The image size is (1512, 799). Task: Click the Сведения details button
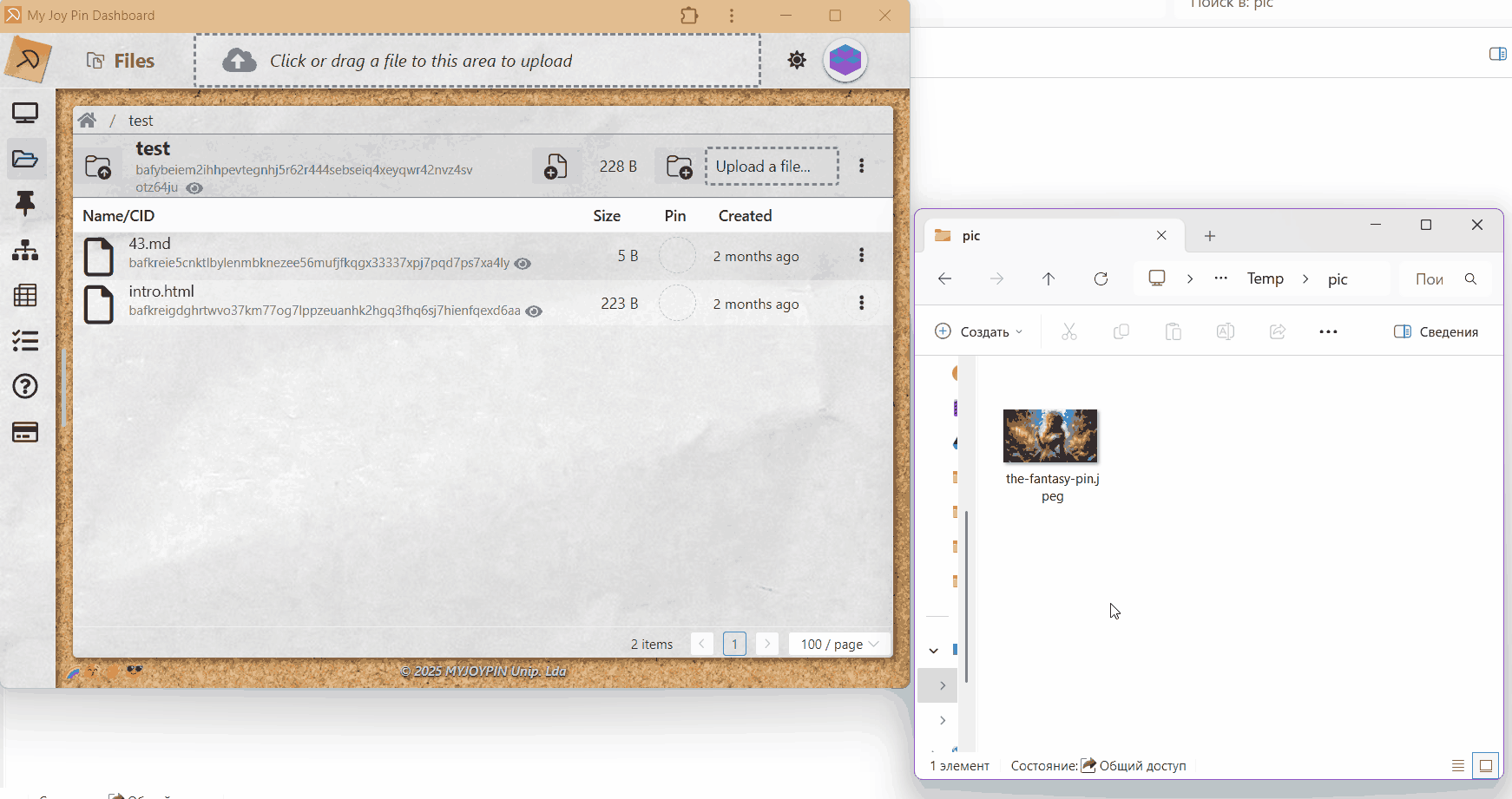[x=1436, y=331]
